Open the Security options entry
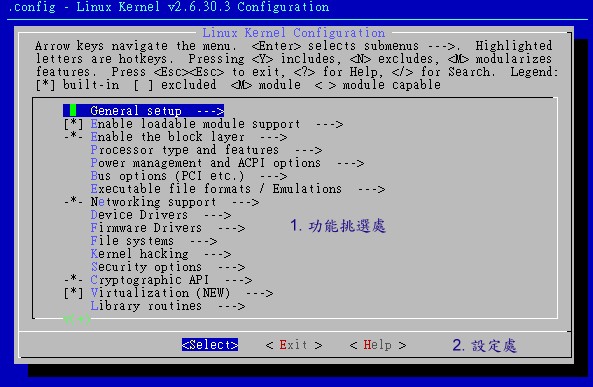The width and height of the screenshot is (593, 387). (x=146, y=267)
